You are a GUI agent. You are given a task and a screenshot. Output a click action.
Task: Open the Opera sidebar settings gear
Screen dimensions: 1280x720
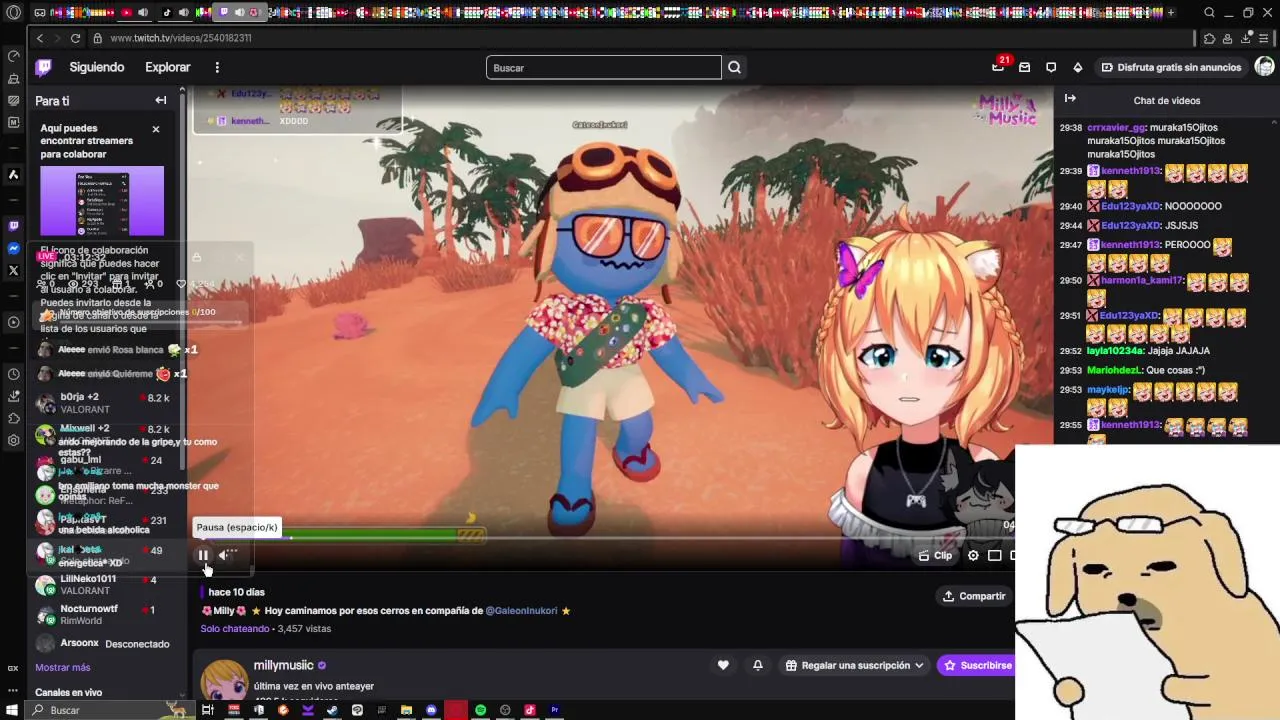pyautogui.click(x=13, y=440)
